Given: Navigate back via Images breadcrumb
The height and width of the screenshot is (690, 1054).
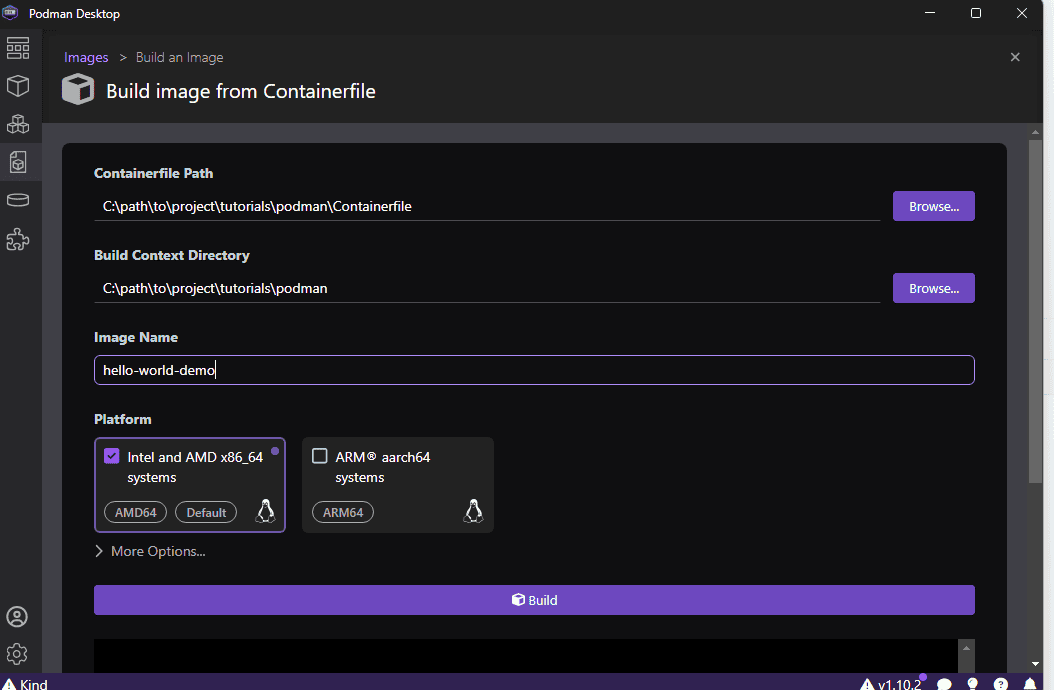Looking at the screenshot, I should [86, 57].
